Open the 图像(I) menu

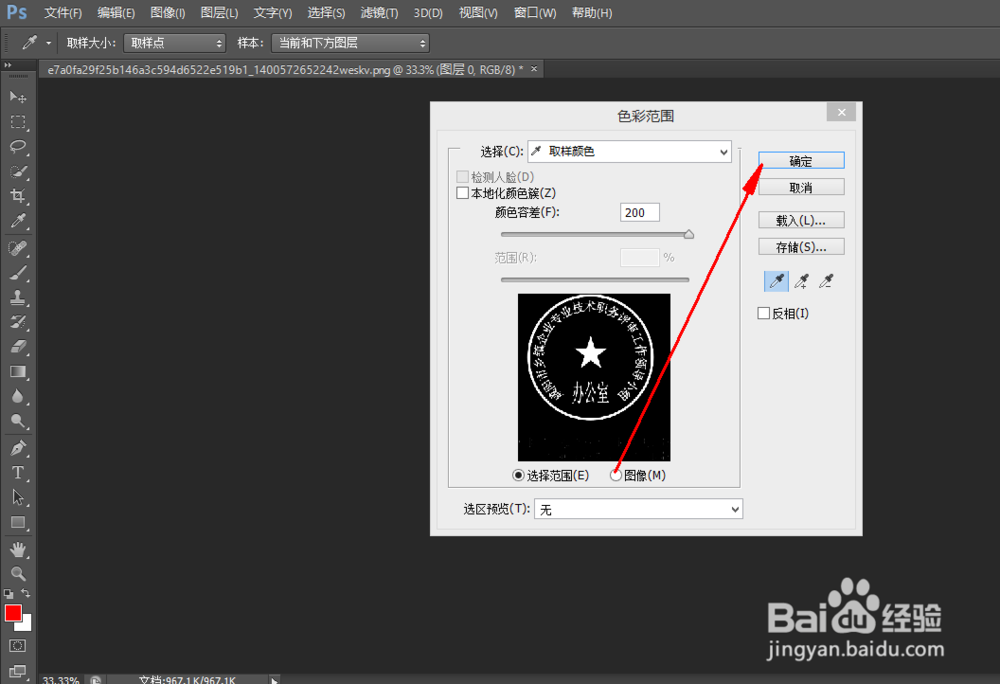168,13
